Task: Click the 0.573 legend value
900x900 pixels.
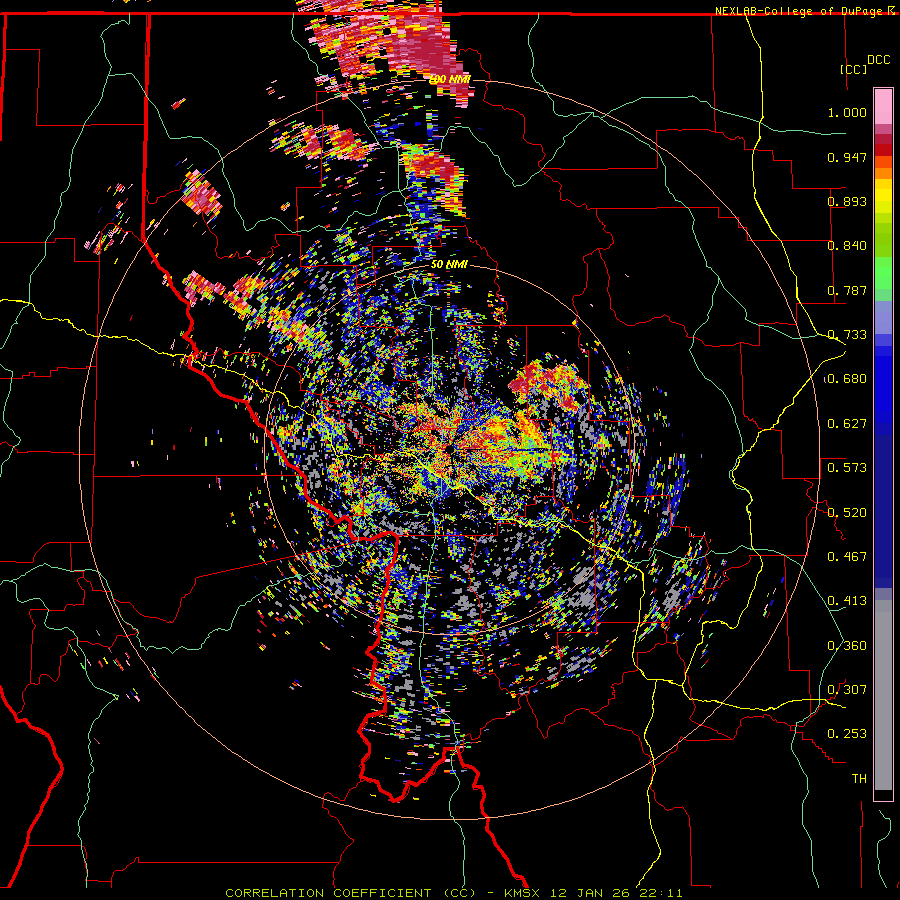Action: 847,468
